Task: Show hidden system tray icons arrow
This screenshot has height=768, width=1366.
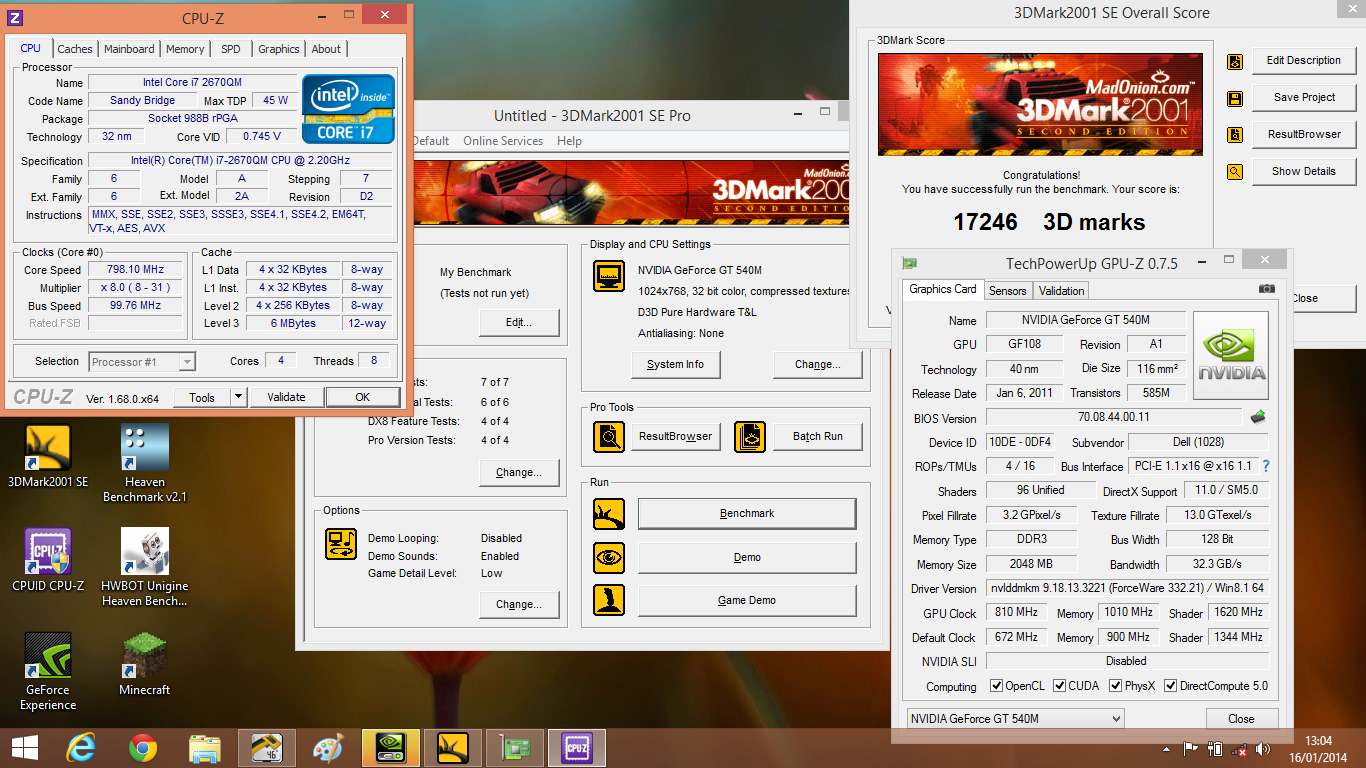Action: pos(1167,749)
